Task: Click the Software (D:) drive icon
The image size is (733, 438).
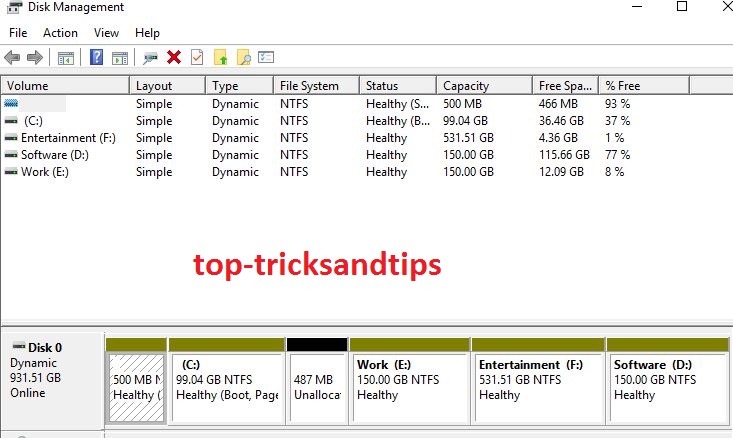Action: pos(11,155)
